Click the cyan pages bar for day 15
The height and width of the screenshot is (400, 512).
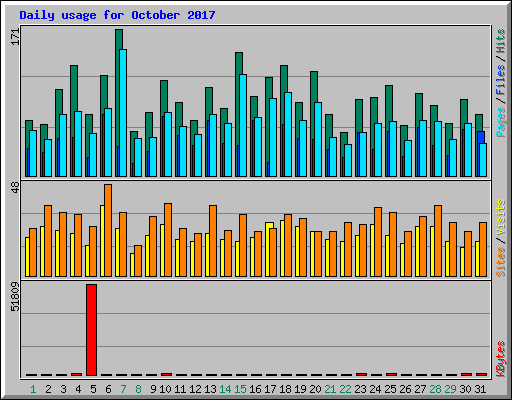243,125
